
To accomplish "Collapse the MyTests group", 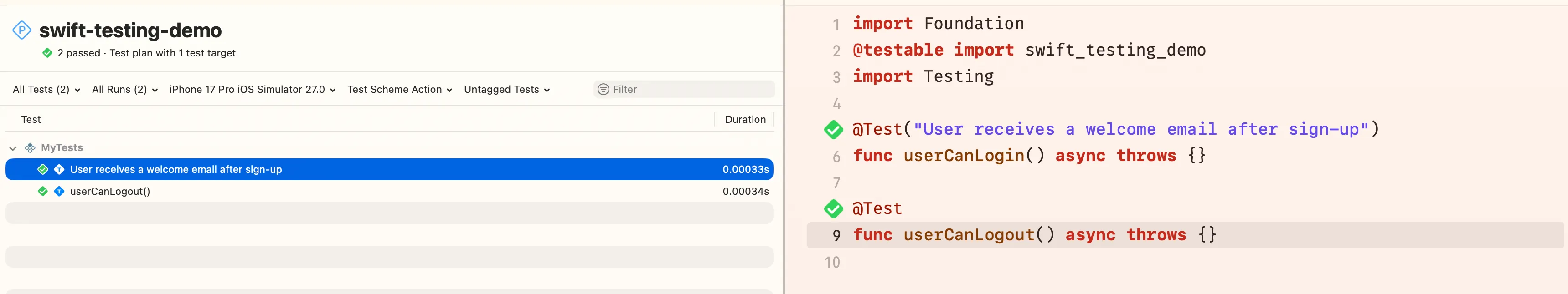I will 13,148.
